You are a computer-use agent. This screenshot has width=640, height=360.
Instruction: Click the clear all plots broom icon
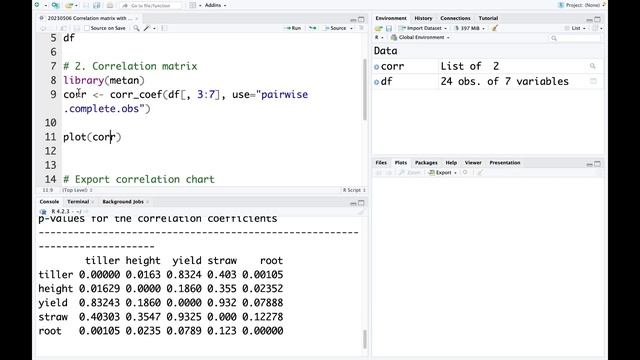coord(480,173)
